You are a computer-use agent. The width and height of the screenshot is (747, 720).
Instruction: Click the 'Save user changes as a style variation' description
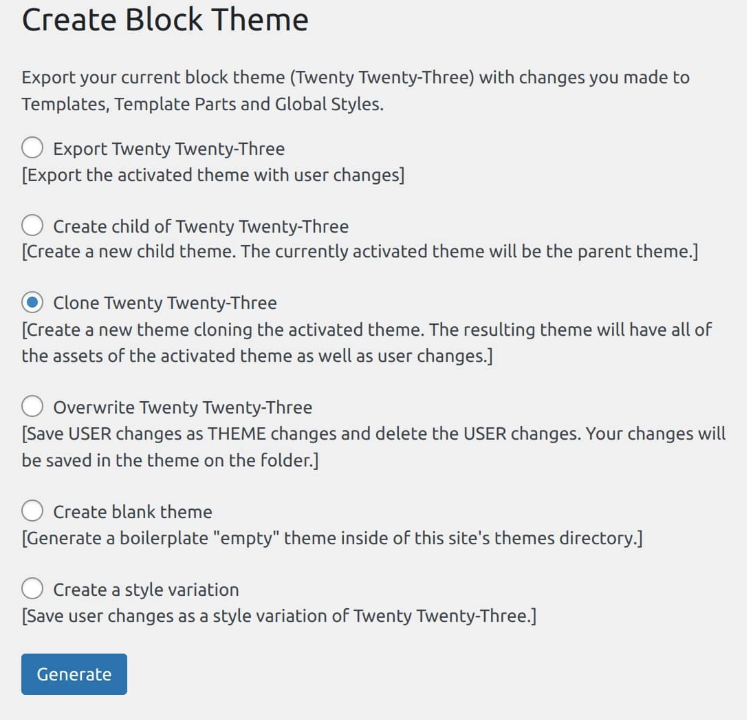tap(279, 616)
